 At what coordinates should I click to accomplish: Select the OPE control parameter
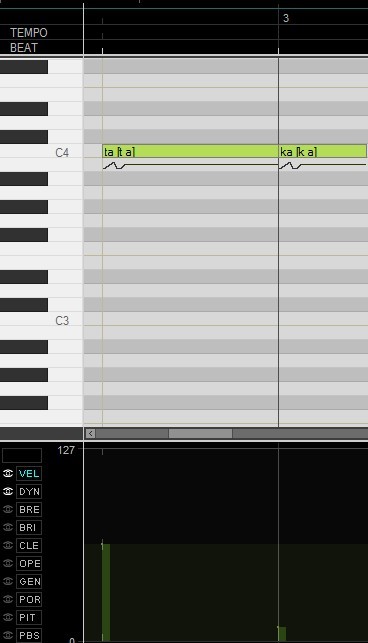click(x=29, y=563)
